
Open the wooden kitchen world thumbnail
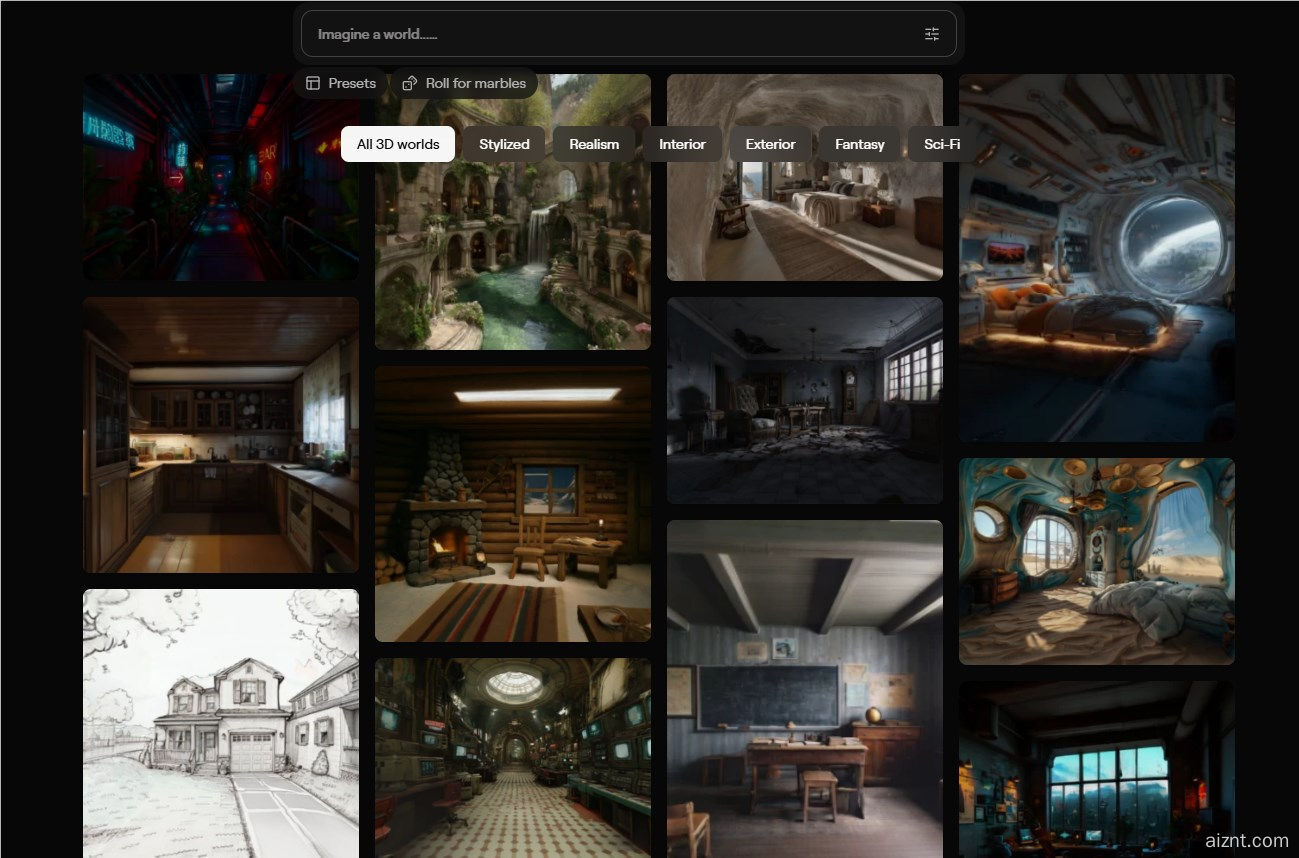point(220,434)
